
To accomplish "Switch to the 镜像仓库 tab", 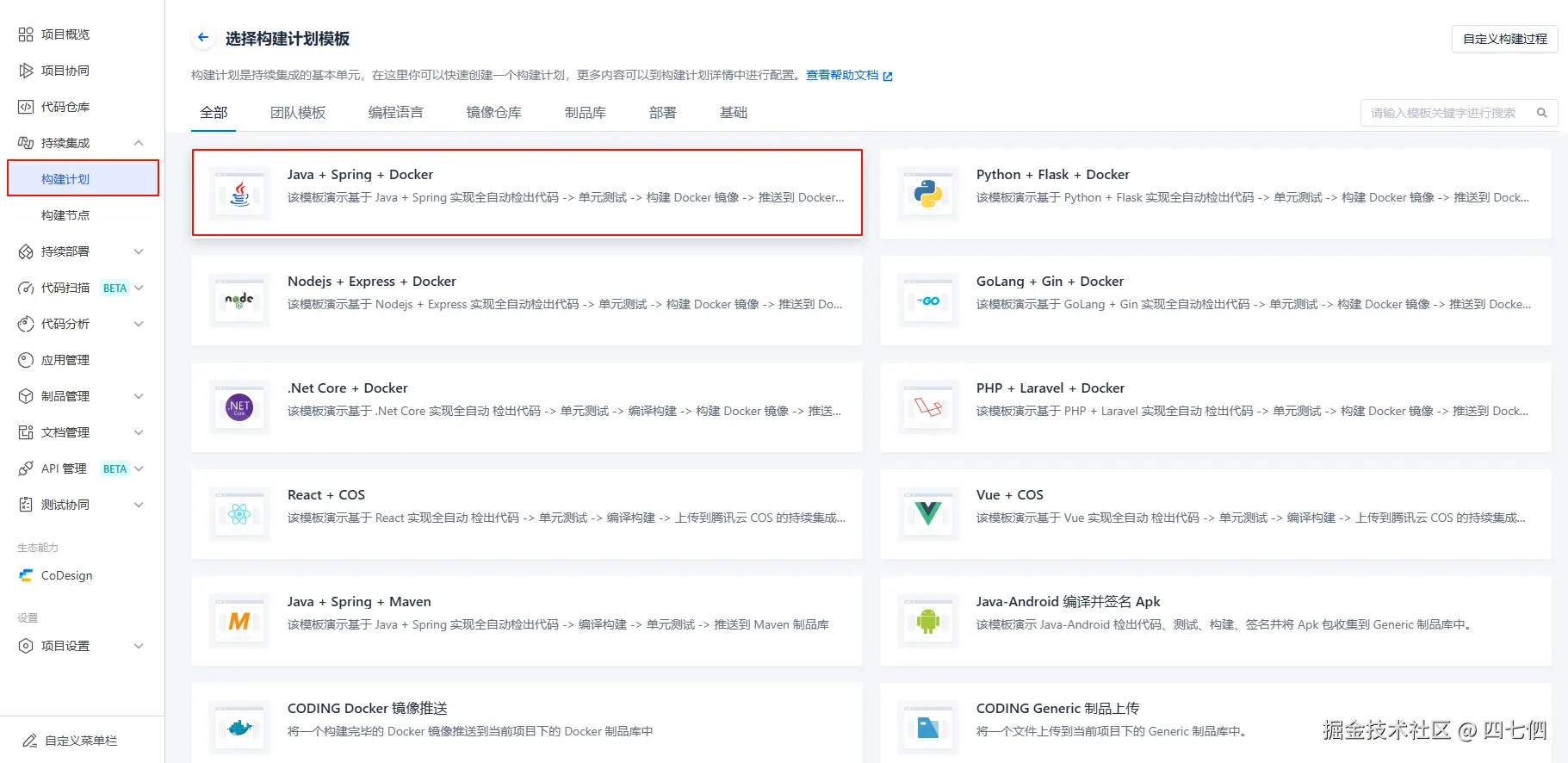I will pos(494,113).
